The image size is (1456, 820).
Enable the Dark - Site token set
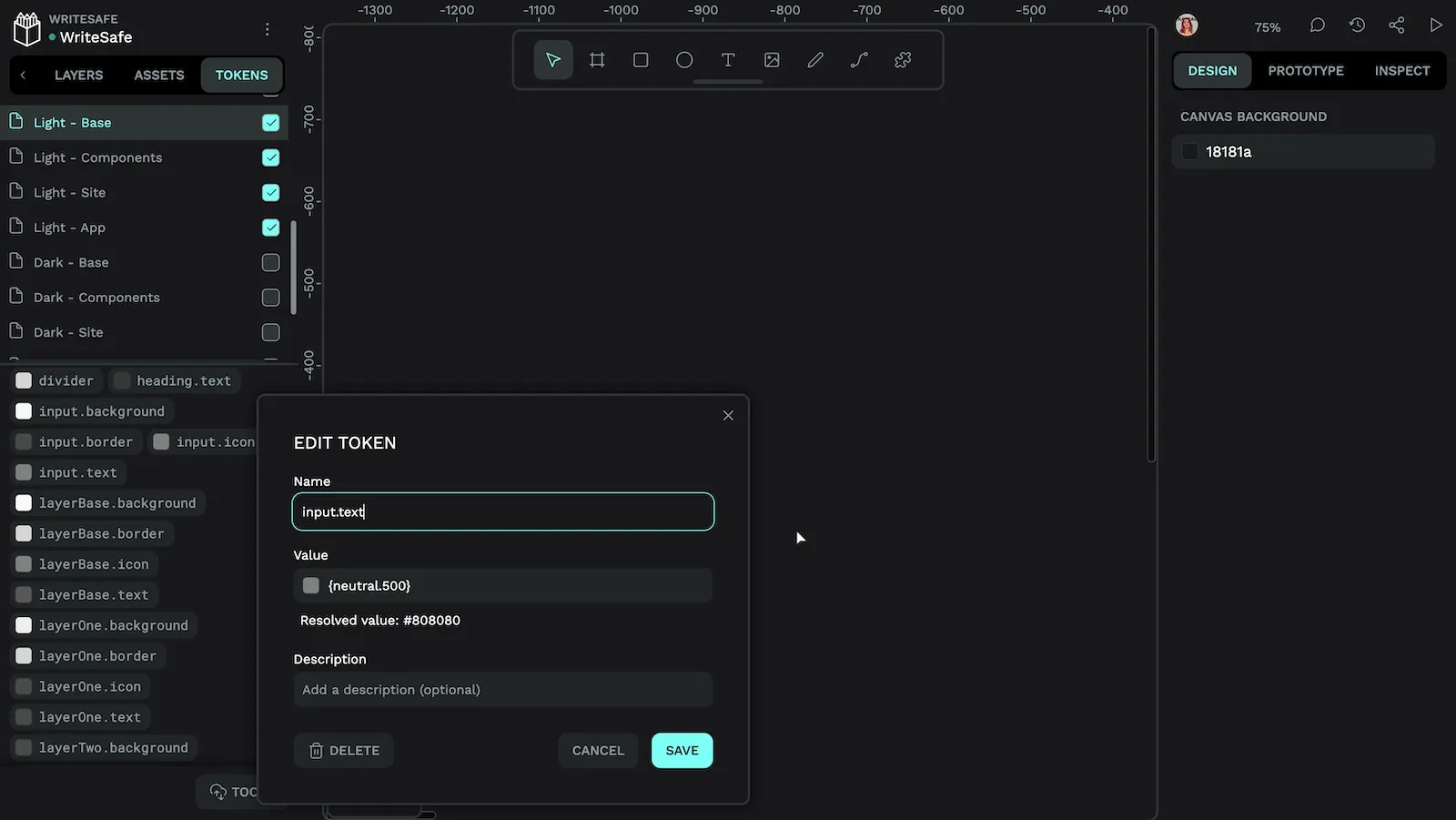point(271,333)
